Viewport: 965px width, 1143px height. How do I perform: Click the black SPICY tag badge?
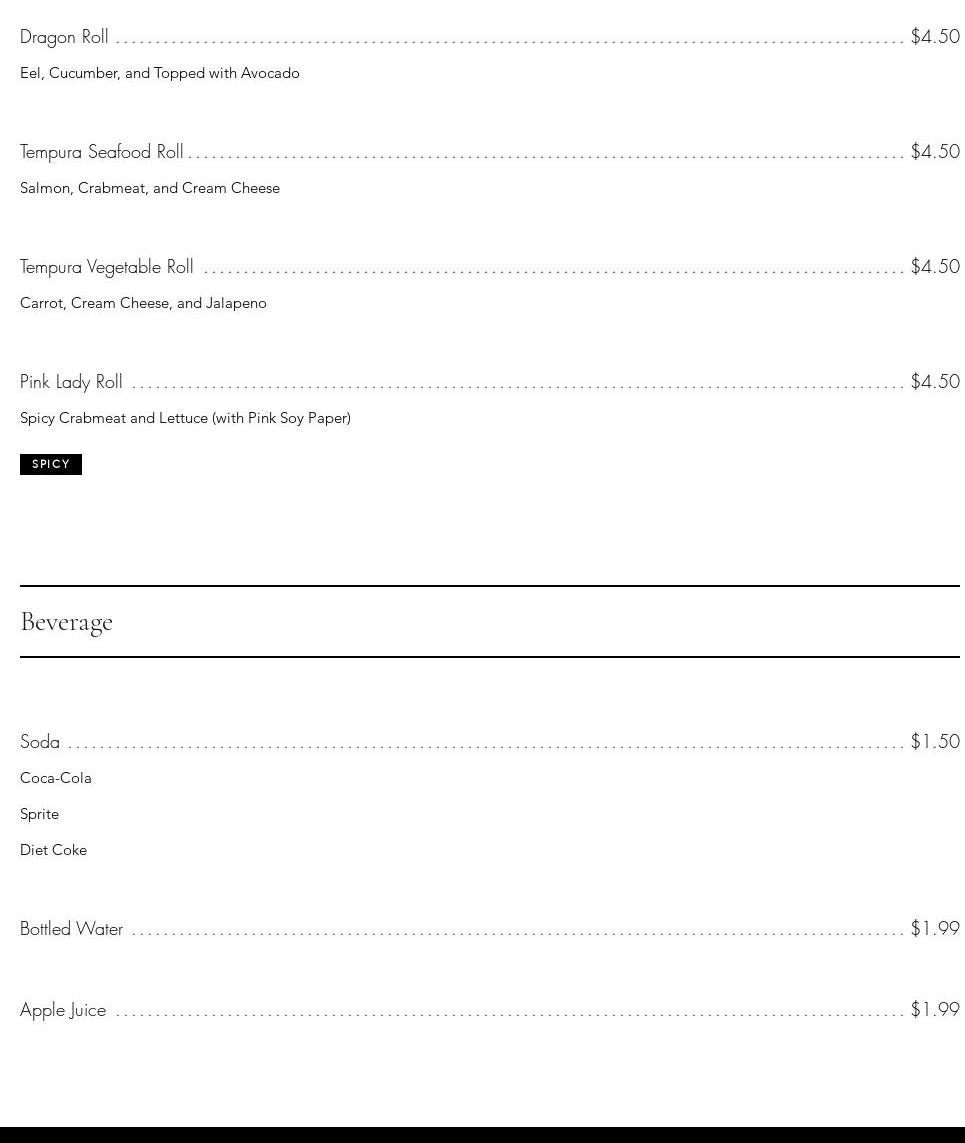coord(51,464)
